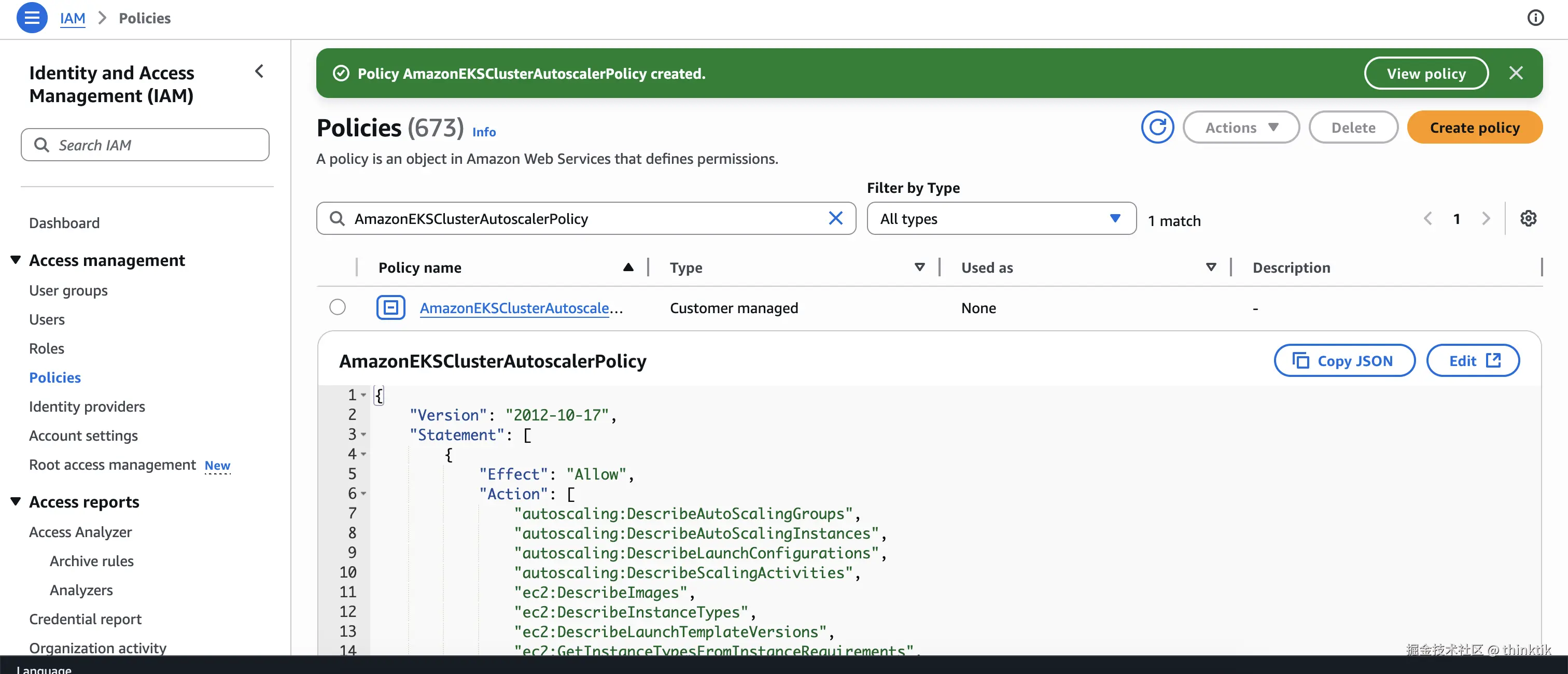Fold the Statement array at line 3

pyautogui.click(x=363, y=434)
